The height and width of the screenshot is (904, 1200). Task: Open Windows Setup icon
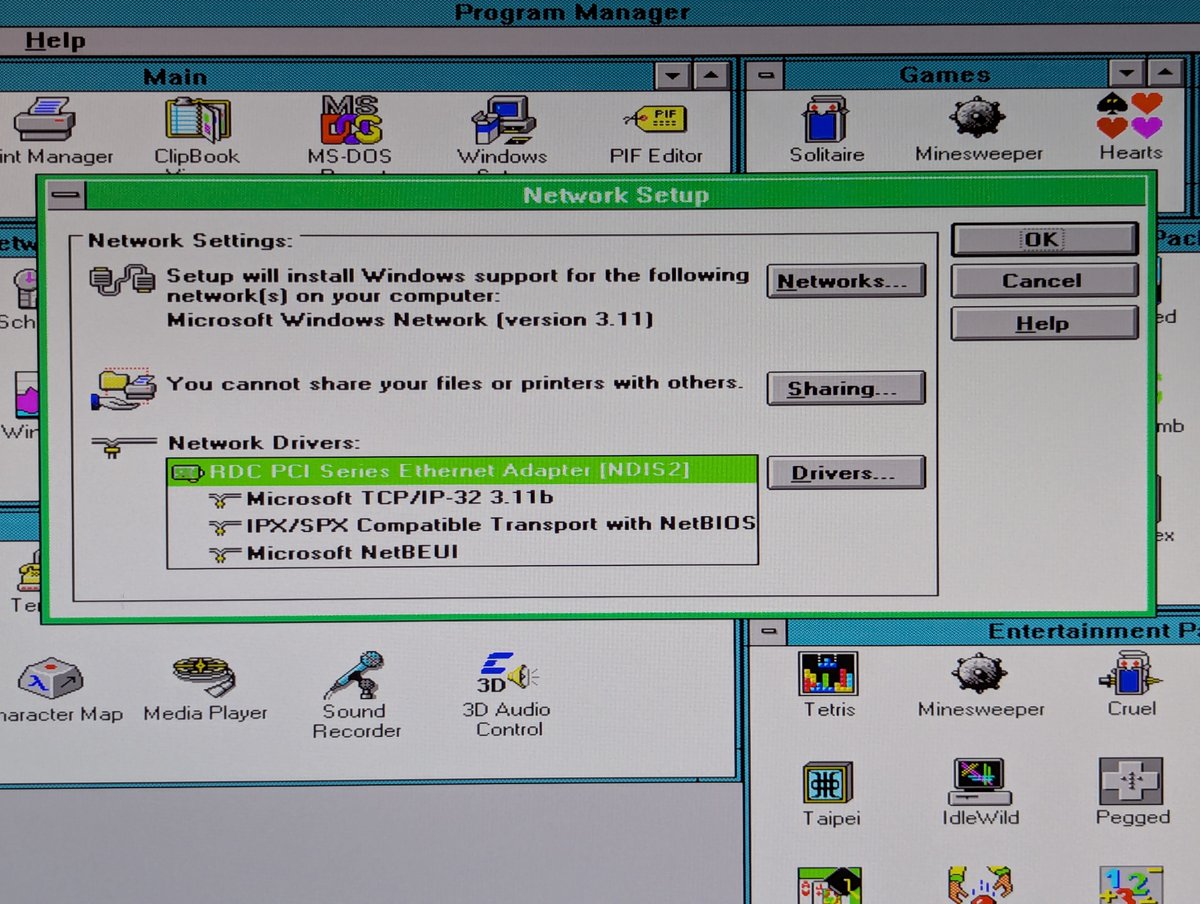click(x=501, y=122)
